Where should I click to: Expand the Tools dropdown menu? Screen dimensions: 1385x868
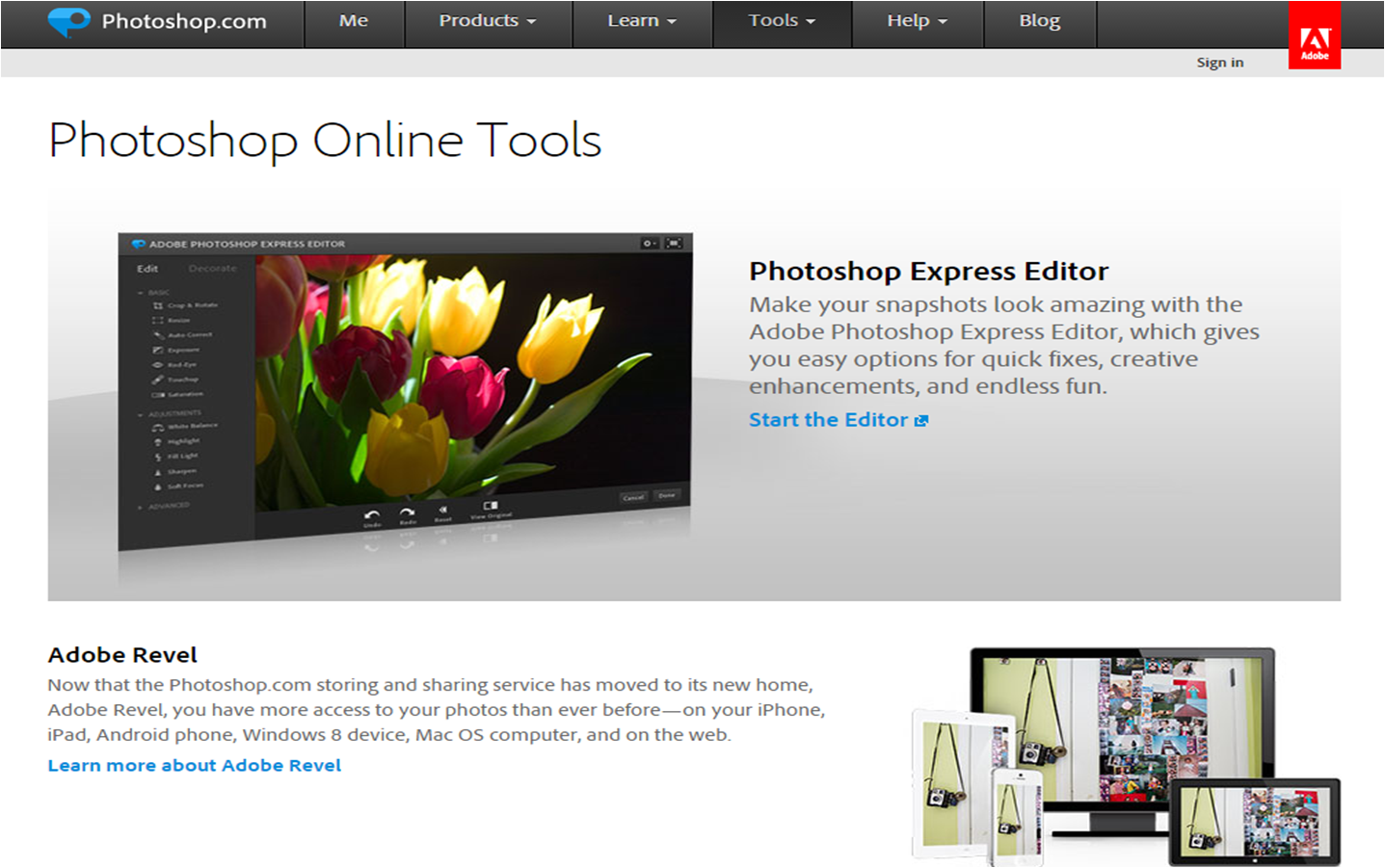pyautogui.click(x=782, y=21)
